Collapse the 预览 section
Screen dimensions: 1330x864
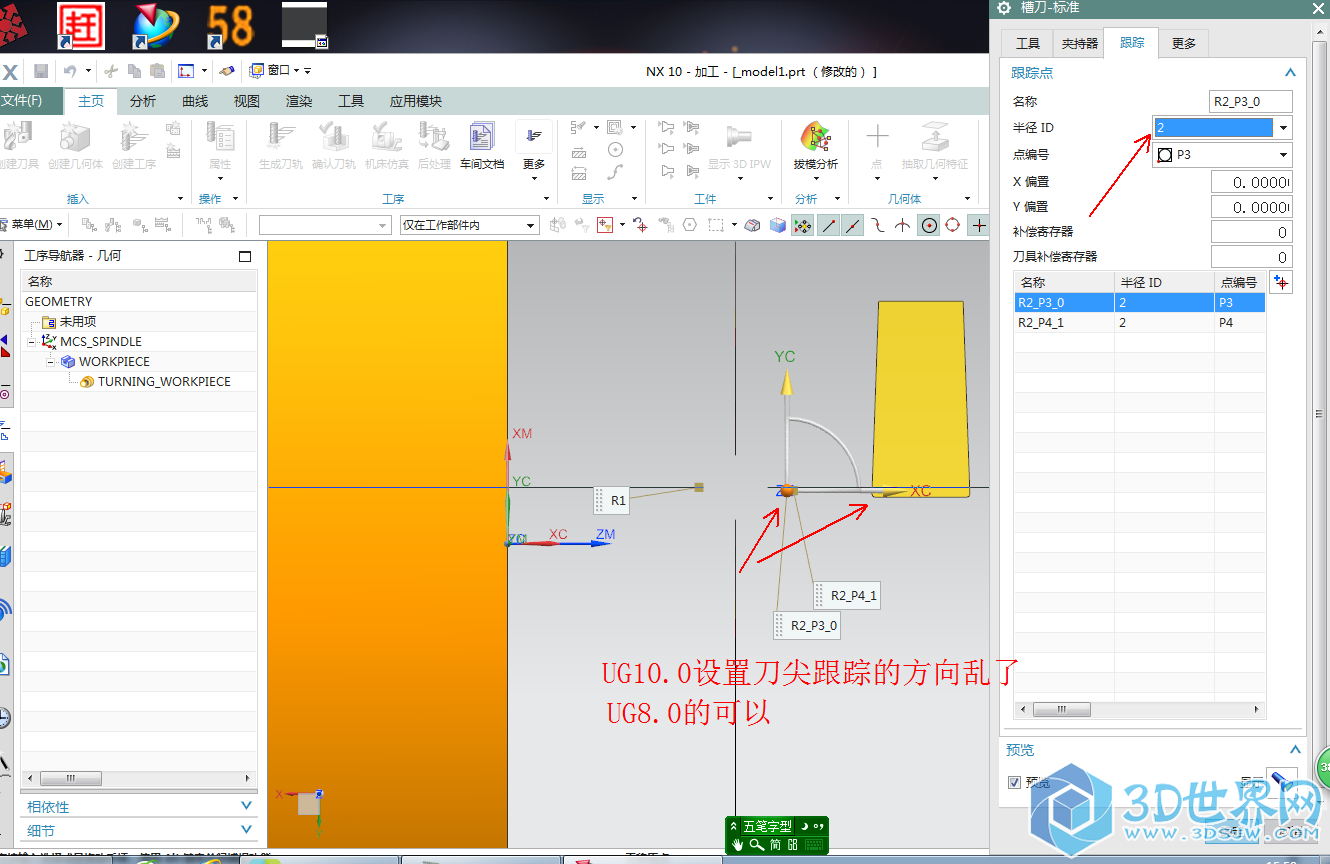[1294, 750]
